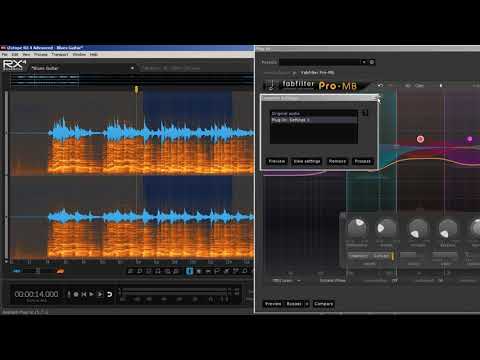Click the blue waveform view icon
The image size is (480, 360).
tap(16, 271)
